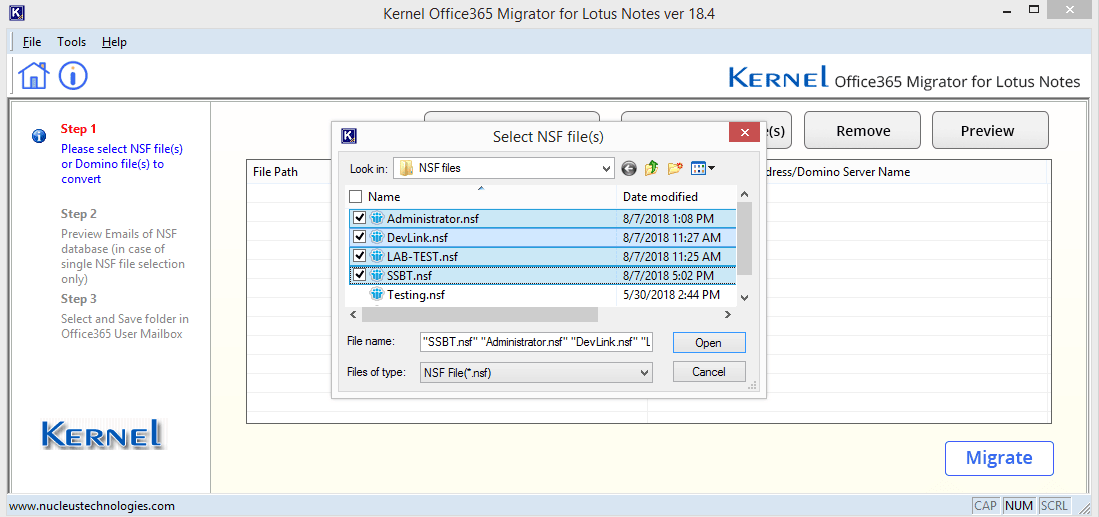The image size is (1099, 517).
Task: Open the Info icon in toolbar
Action: click(x=73, y=75)
